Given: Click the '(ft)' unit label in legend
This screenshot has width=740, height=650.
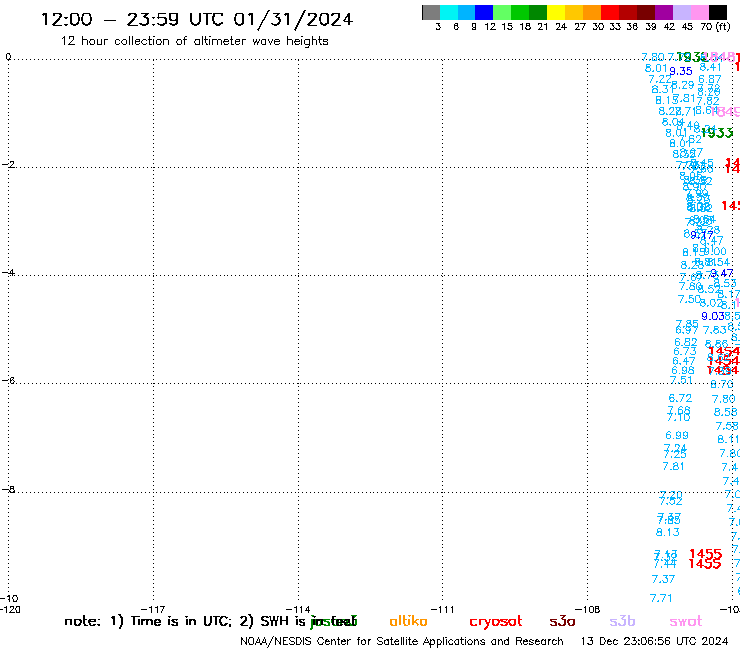Looking at the screenshot, I should click(723, 26).
